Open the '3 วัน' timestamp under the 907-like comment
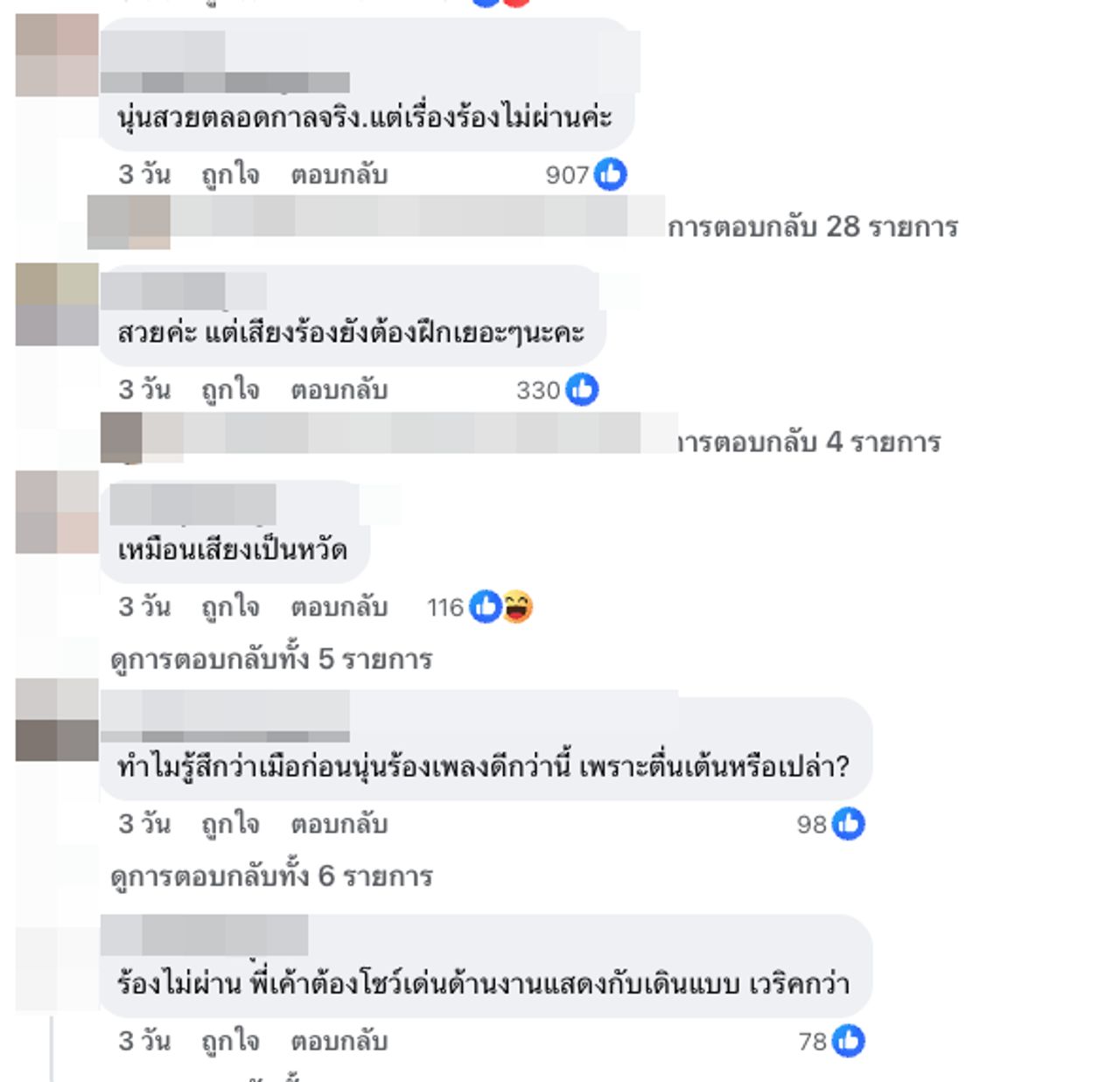 [144, 174]
